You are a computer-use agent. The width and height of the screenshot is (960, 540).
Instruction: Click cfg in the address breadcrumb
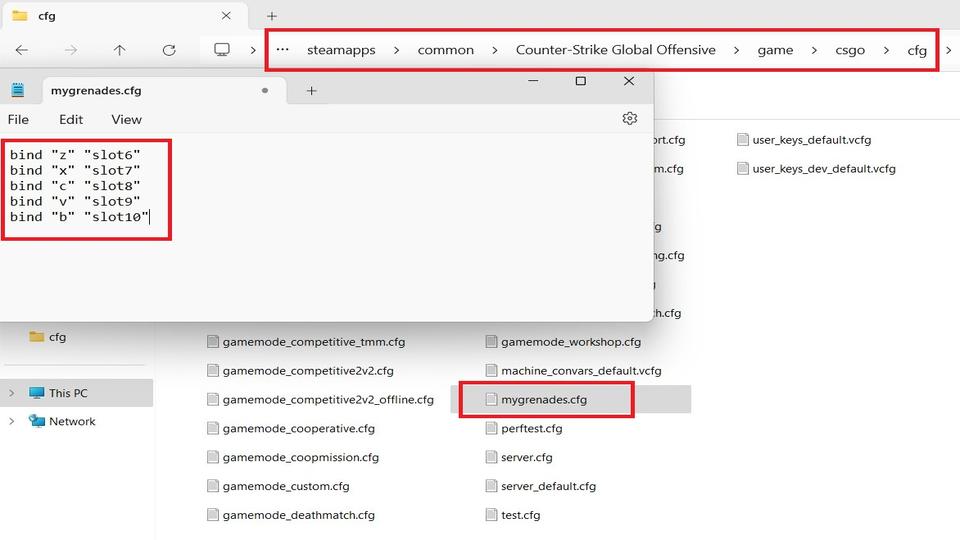917,51
